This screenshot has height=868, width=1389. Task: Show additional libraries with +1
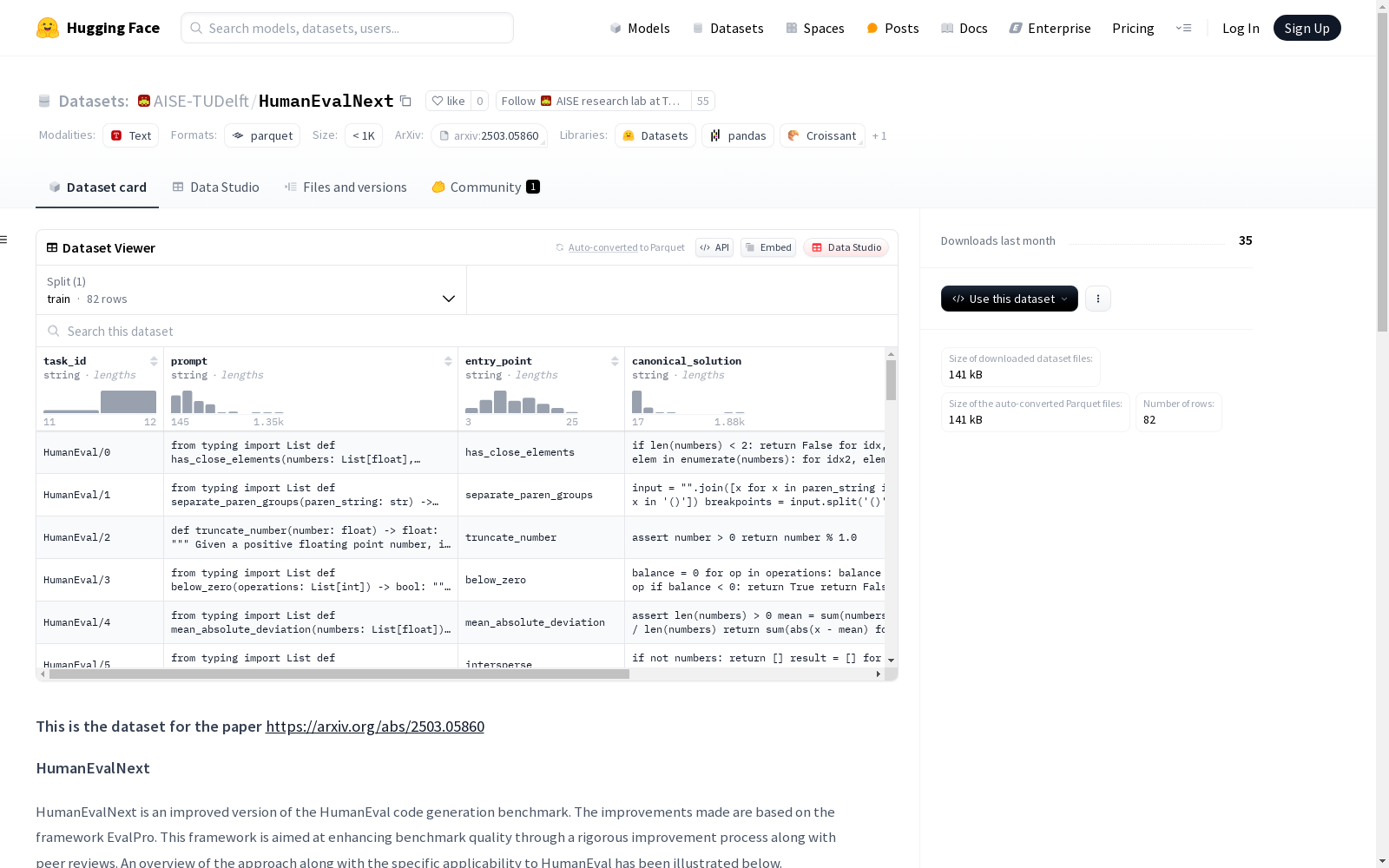coord(879,135)
